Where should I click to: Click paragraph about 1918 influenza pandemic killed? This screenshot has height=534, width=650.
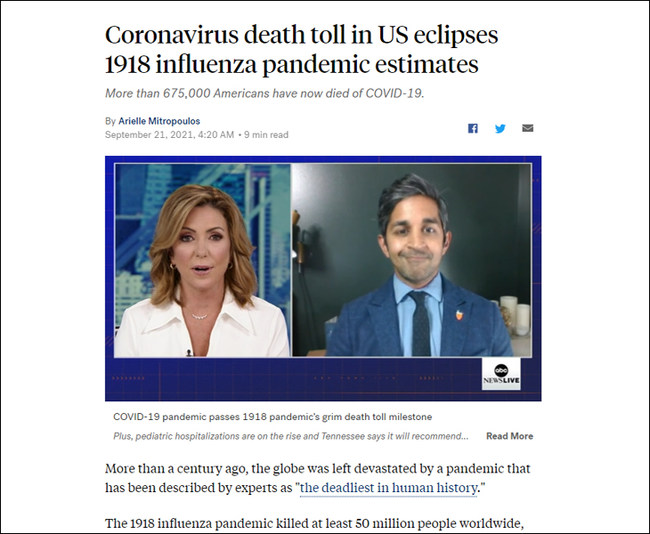pos(314,524)
